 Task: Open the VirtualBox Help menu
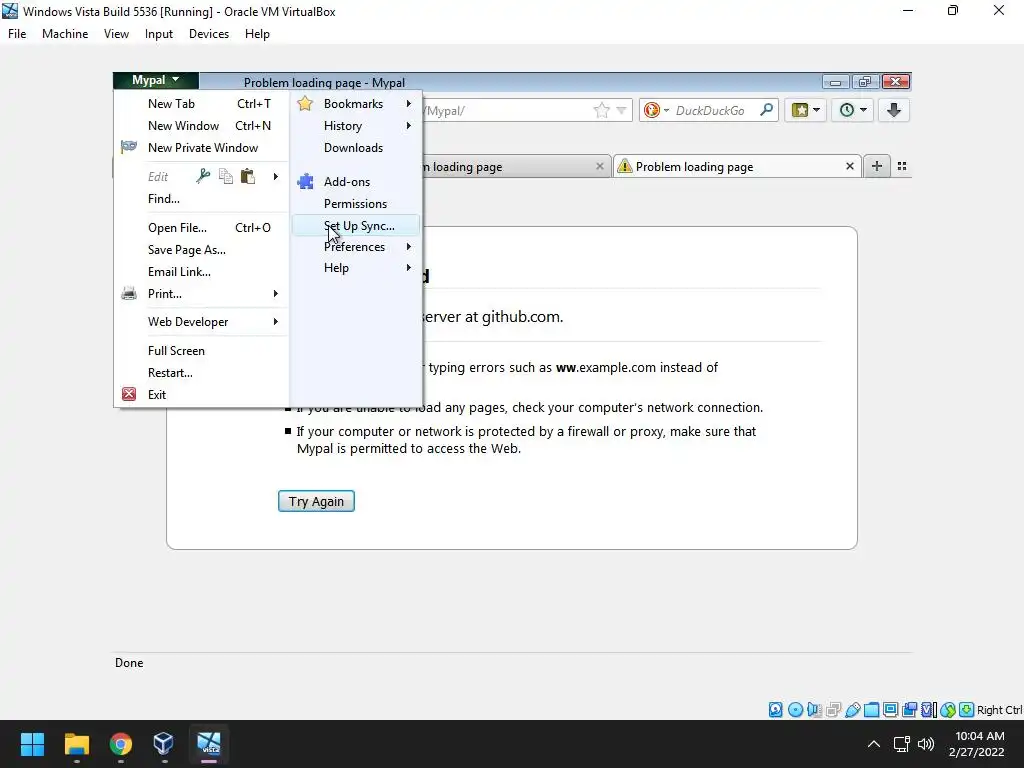257,34
